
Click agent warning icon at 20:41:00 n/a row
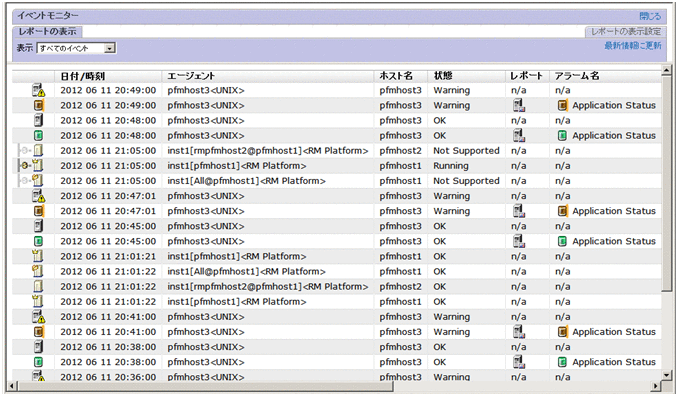(39, 316)
